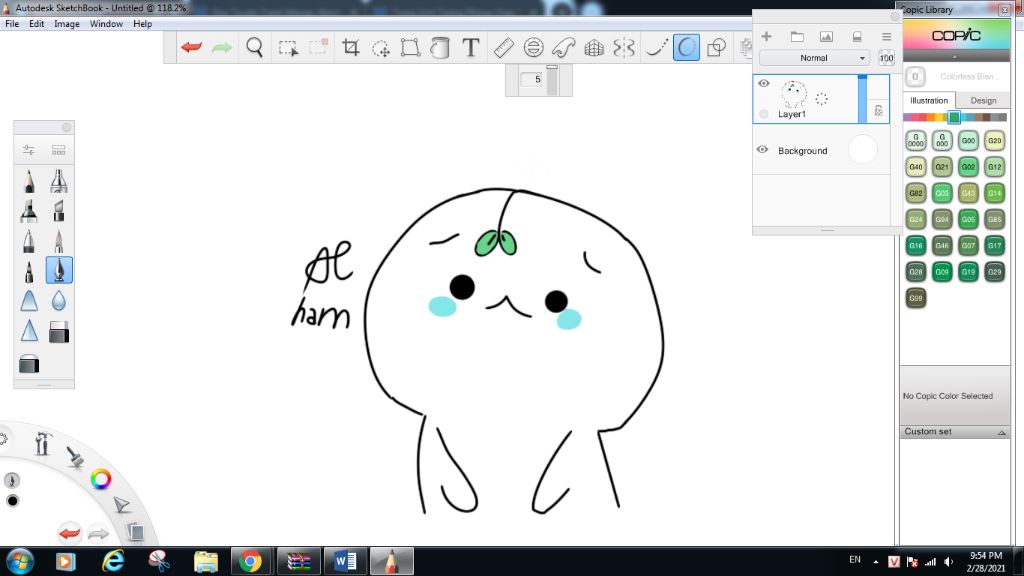This screenshot has height=576, width=1024.
Task: Click the layer opacity 100 box
Action: [x=886, y=58]
